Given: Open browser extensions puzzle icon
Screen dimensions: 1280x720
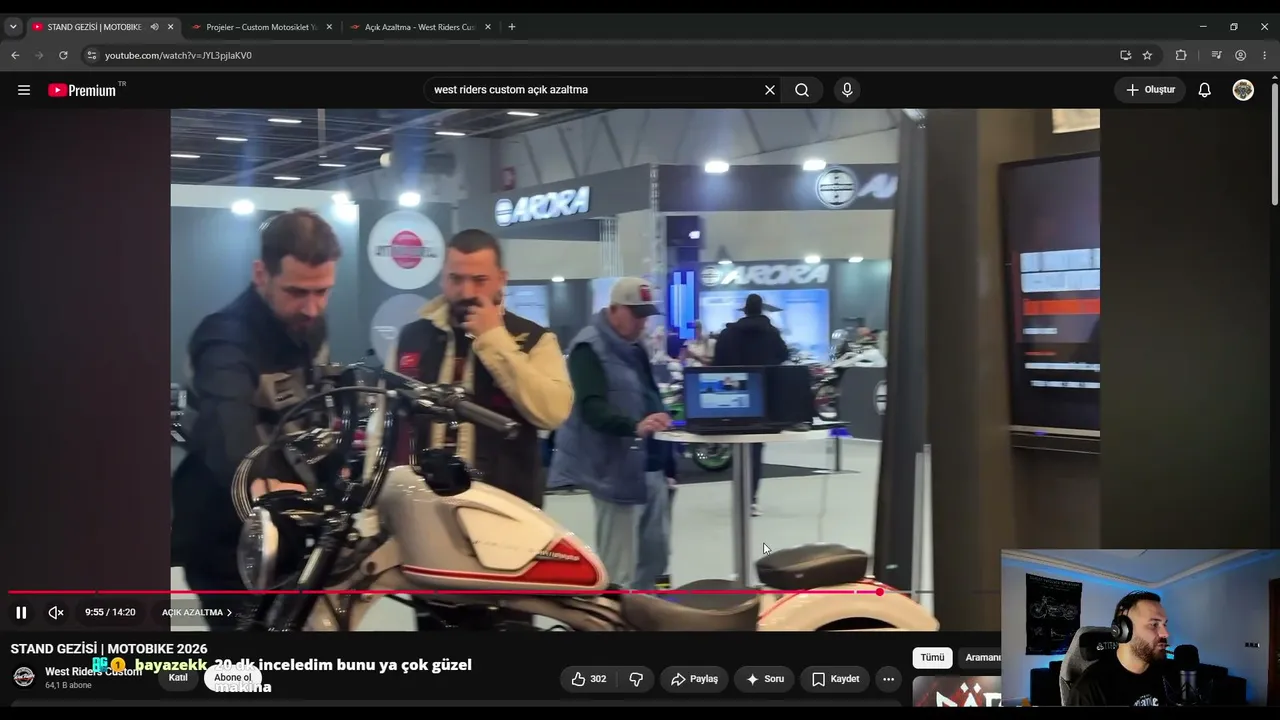Looking at the screenshot, I should (1181, 55).
